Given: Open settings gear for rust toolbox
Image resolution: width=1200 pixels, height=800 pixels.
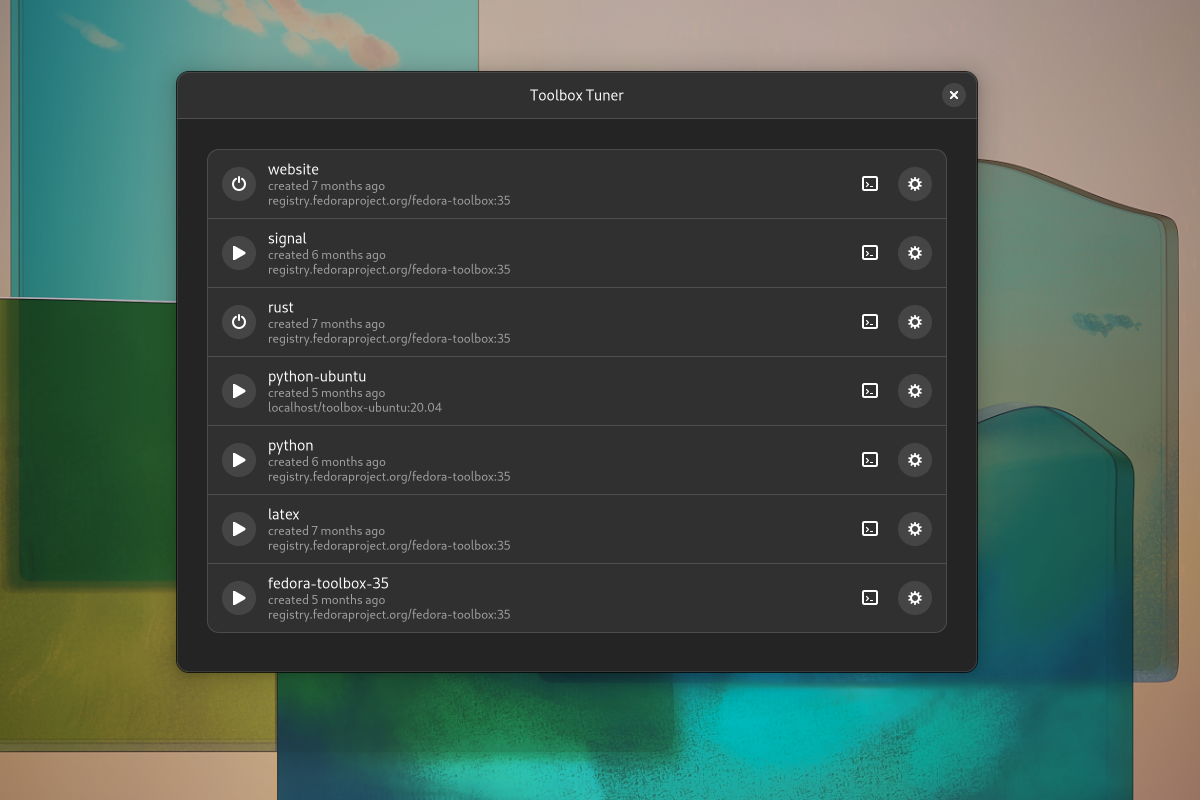Looking at the screenshot, I should [x=914, y=322].
